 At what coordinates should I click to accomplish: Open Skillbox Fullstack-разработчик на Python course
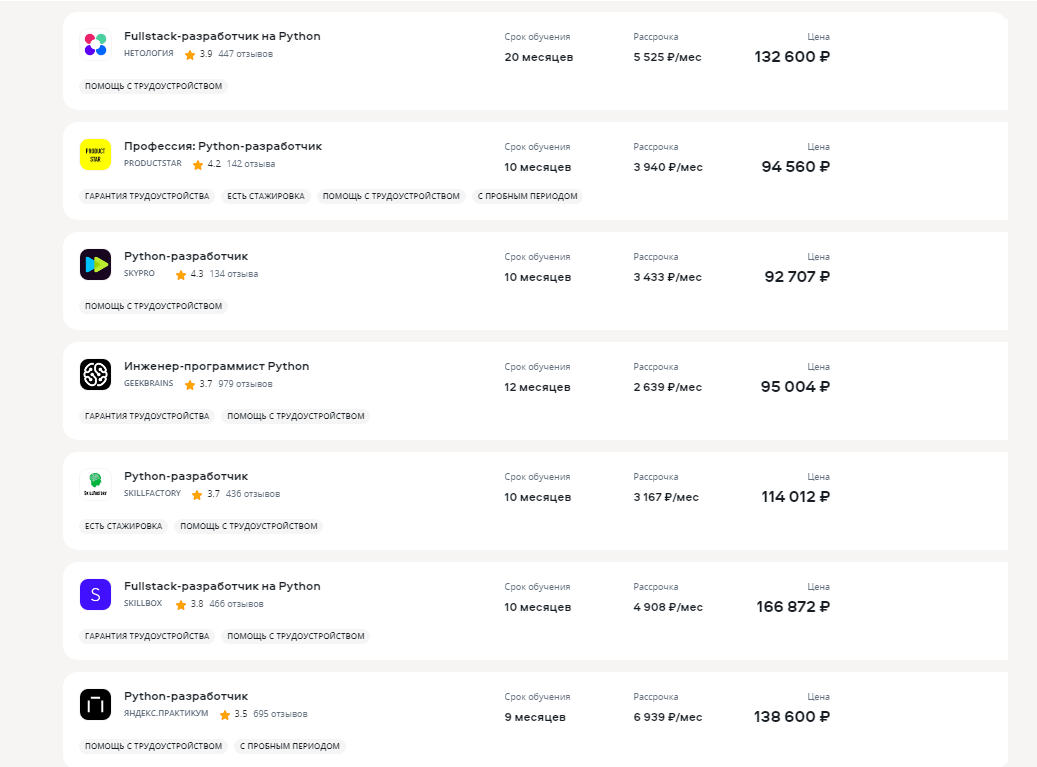(x=222, y=586)
